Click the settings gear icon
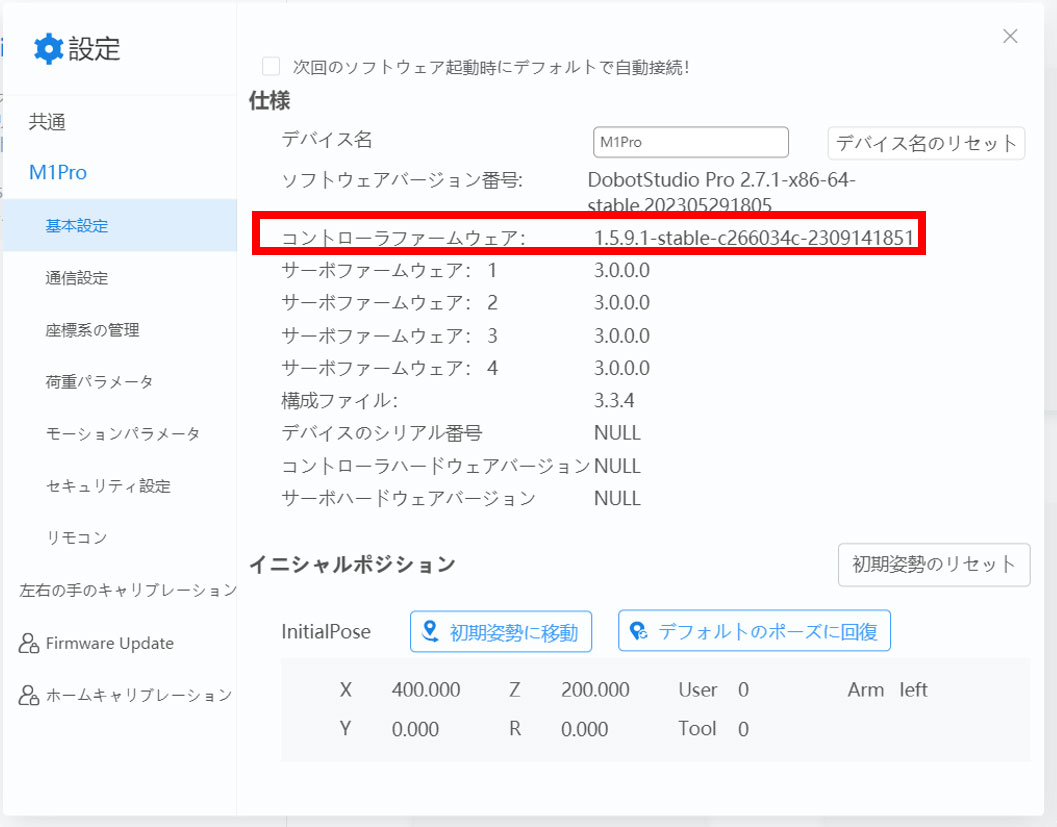 48,48
